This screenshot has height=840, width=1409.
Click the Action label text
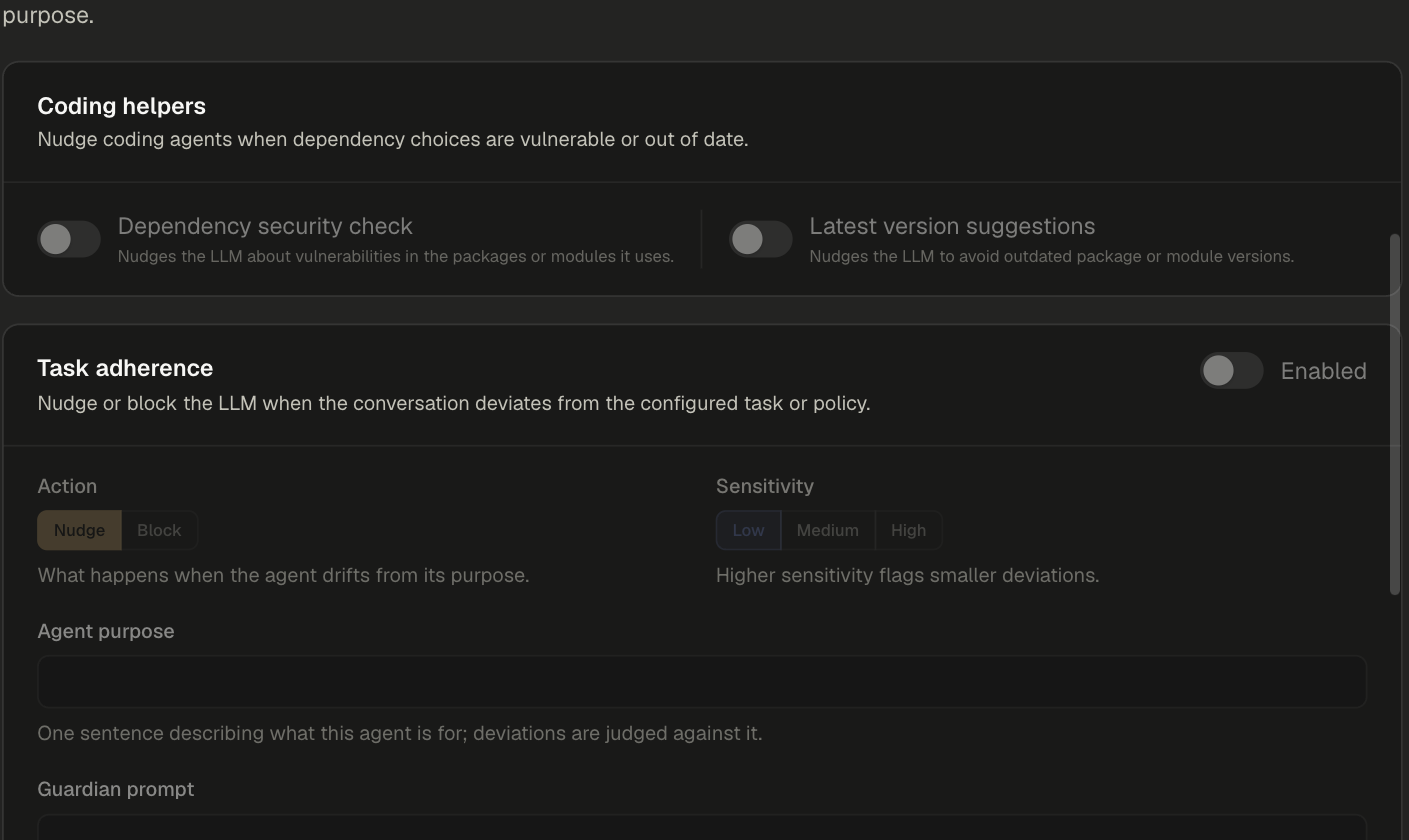(x=67, y=486)
